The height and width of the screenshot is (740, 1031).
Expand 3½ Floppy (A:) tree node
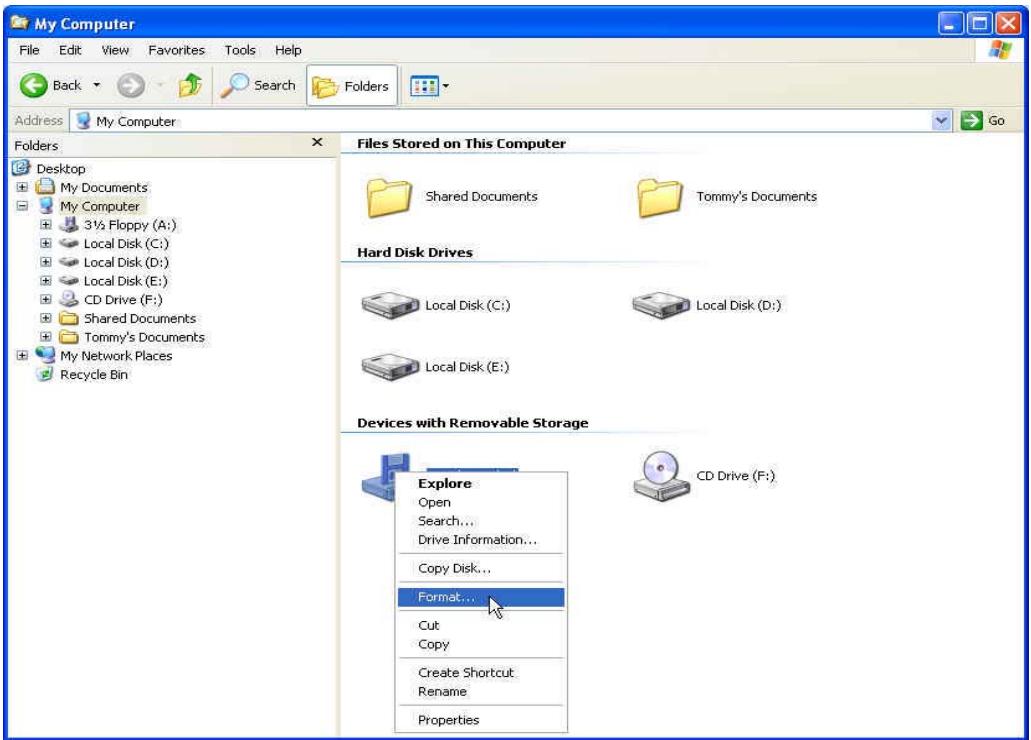point(45,225)
